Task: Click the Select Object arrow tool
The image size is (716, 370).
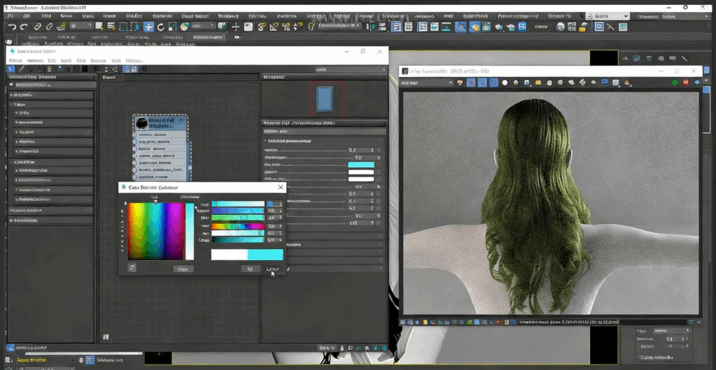Action: click(99, 26)
